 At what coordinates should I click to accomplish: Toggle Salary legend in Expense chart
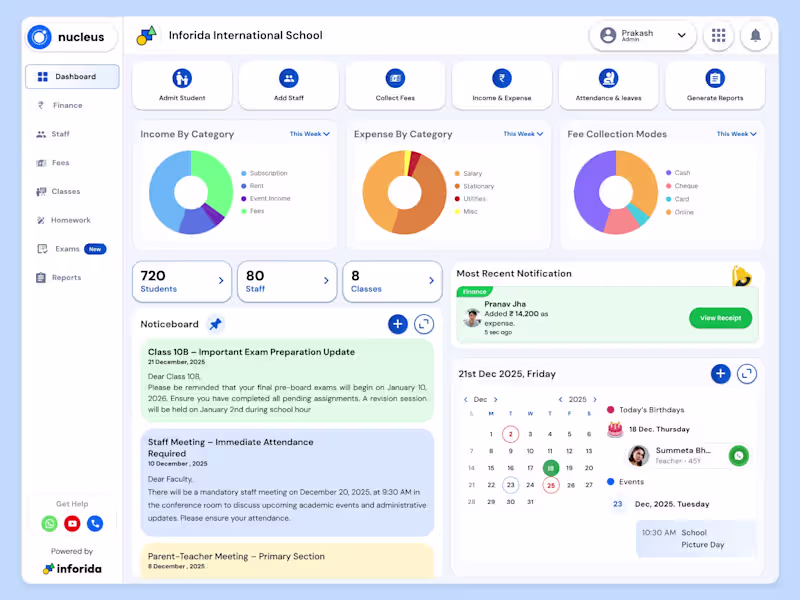click(x=468, y=173)
